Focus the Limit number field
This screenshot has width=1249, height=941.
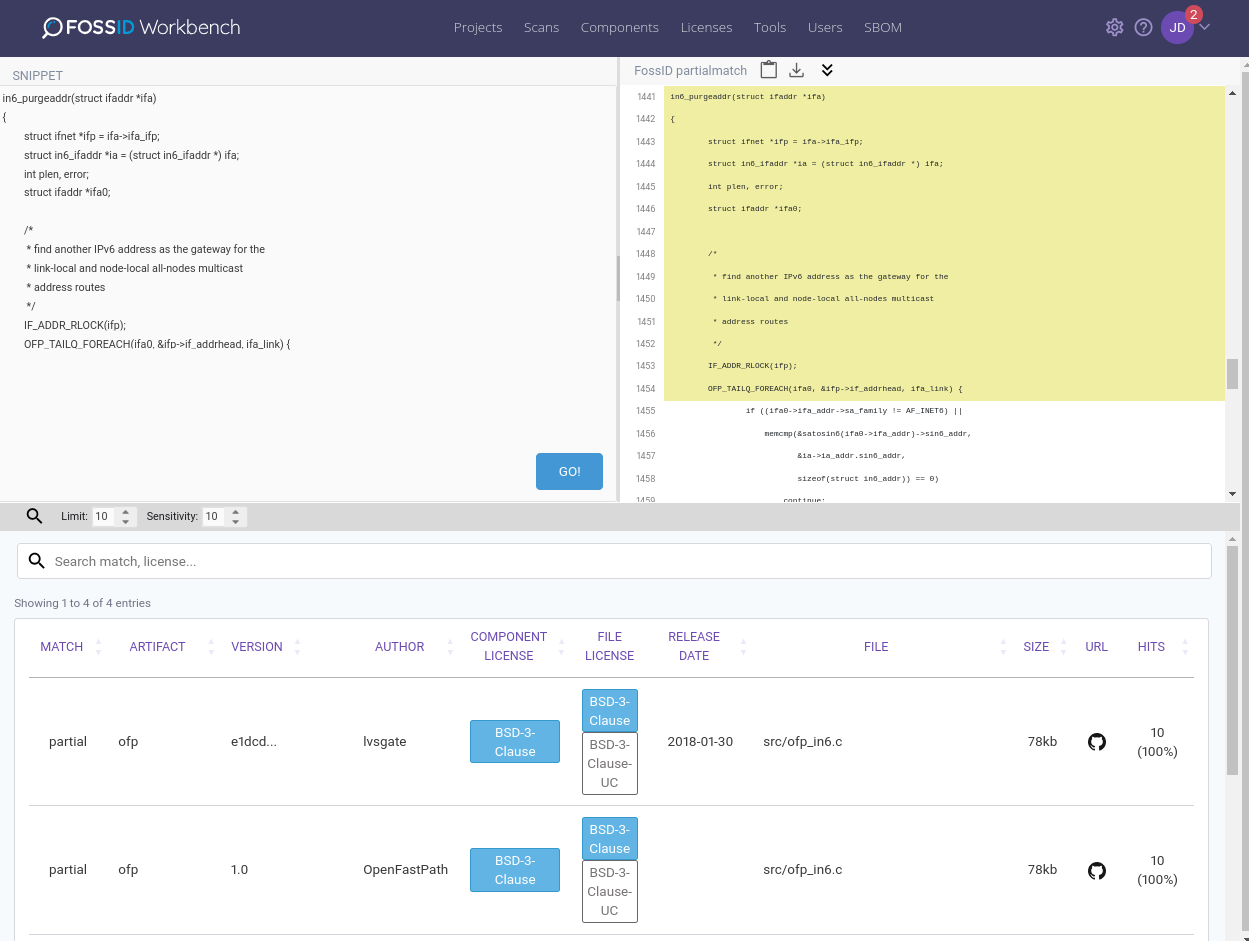(x=113, y=516)
